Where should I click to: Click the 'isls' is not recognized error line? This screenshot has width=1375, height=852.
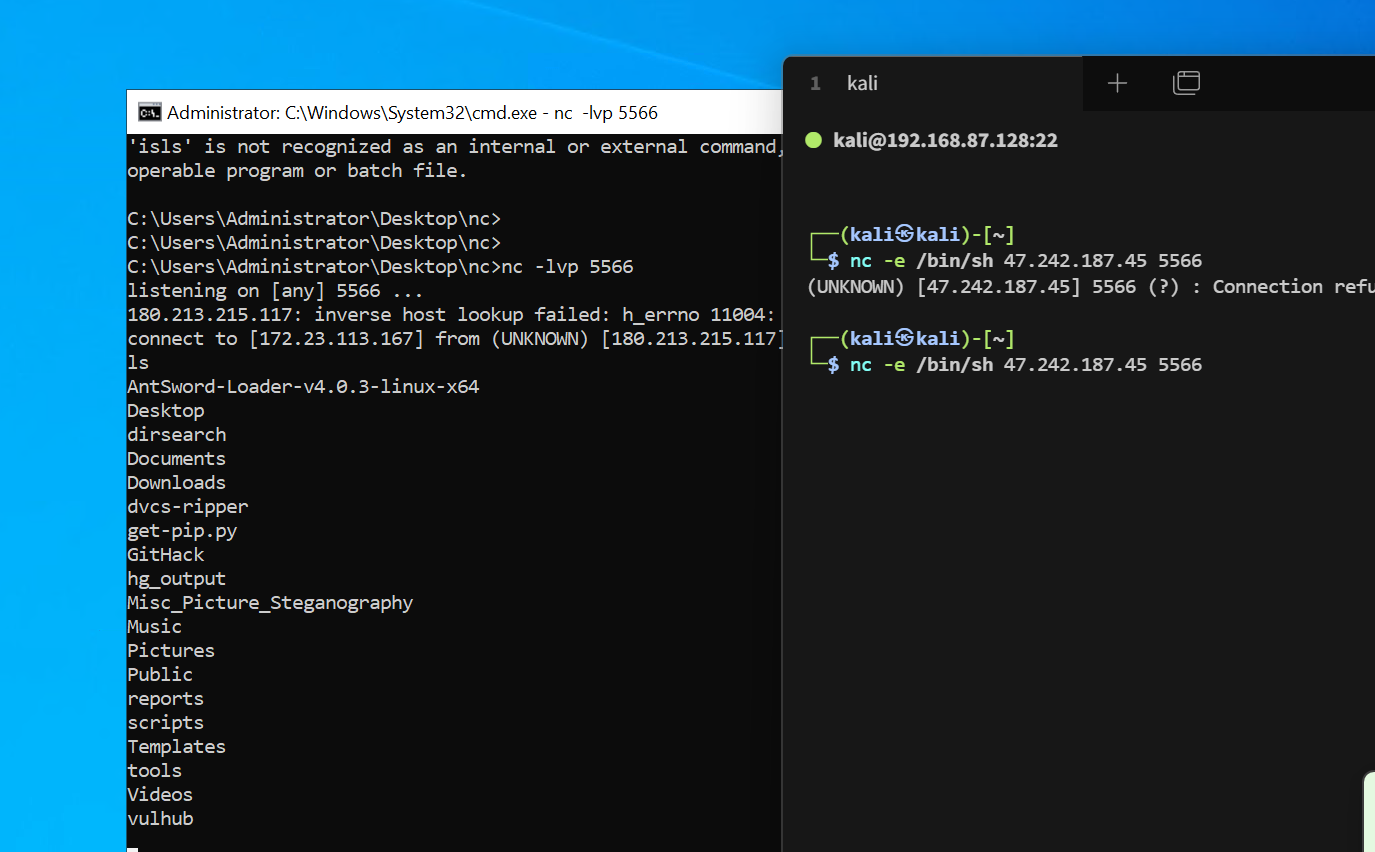click(454, 147)
